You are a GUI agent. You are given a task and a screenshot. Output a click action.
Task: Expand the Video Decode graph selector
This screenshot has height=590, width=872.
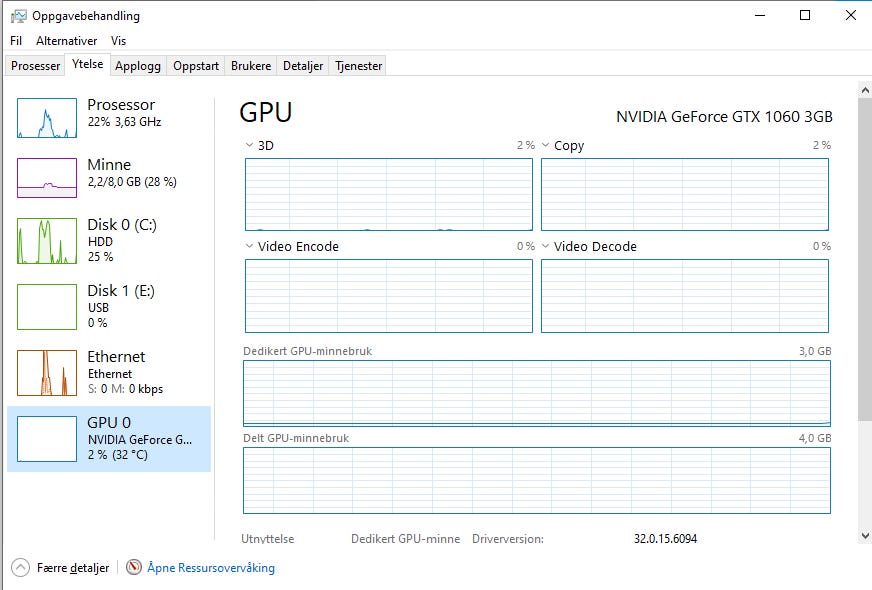(546, 246)
